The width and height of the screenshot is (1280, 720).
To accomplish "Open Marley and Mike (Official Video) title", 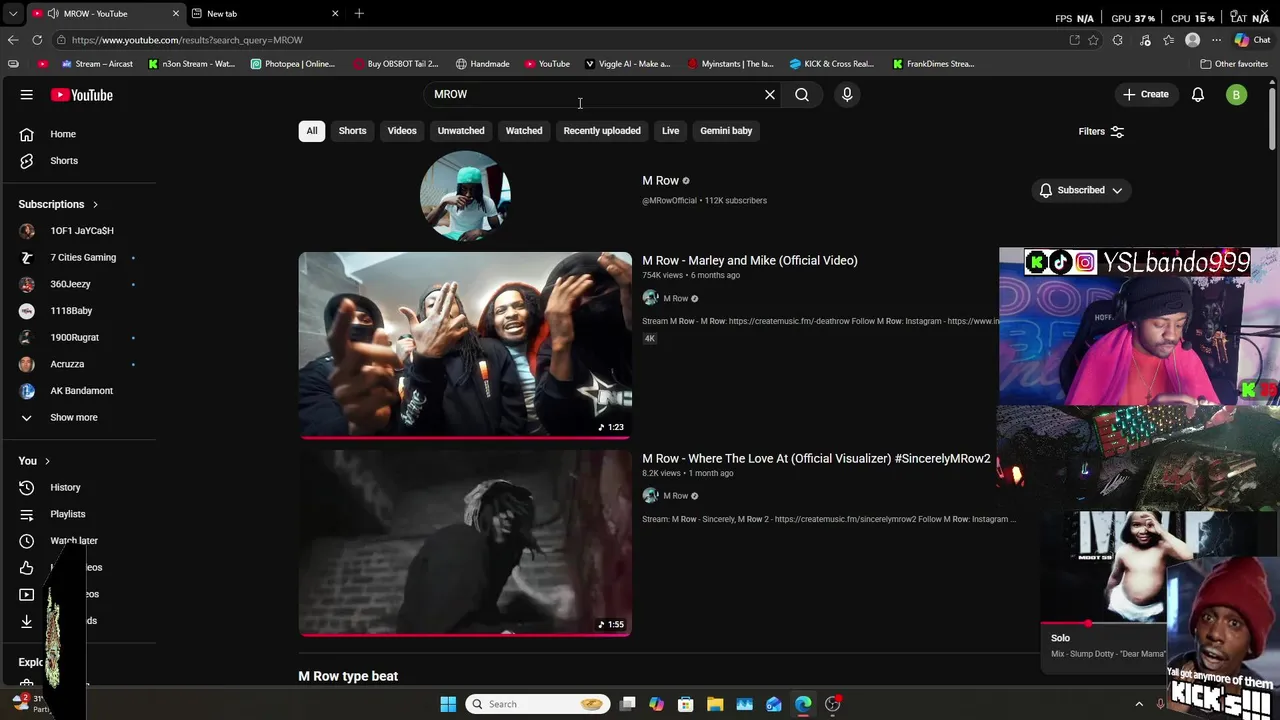I will [750, 261].
